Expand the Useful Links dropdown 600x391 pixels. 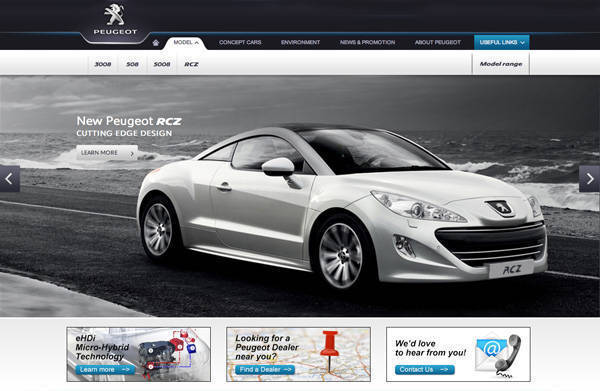click(502, 42)
